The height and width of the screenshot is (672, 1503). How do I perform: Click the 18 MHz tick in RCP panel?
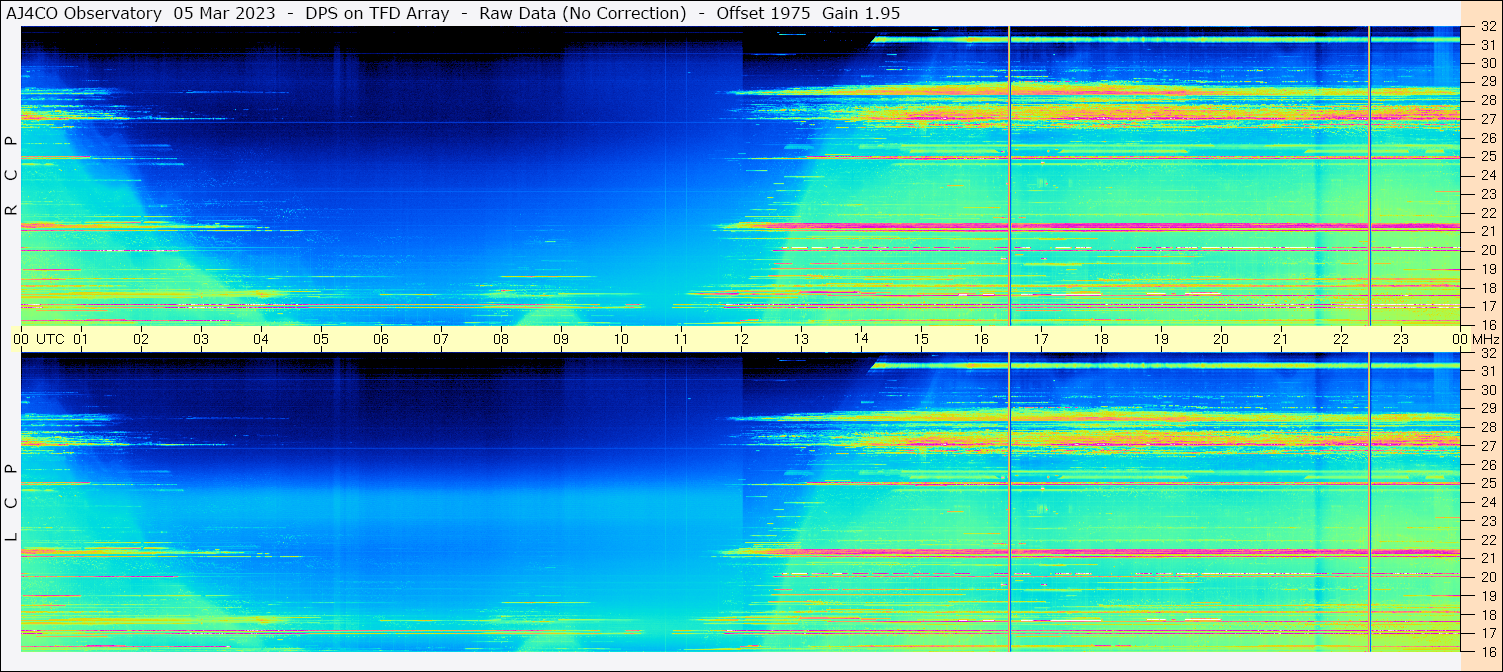1488,288
